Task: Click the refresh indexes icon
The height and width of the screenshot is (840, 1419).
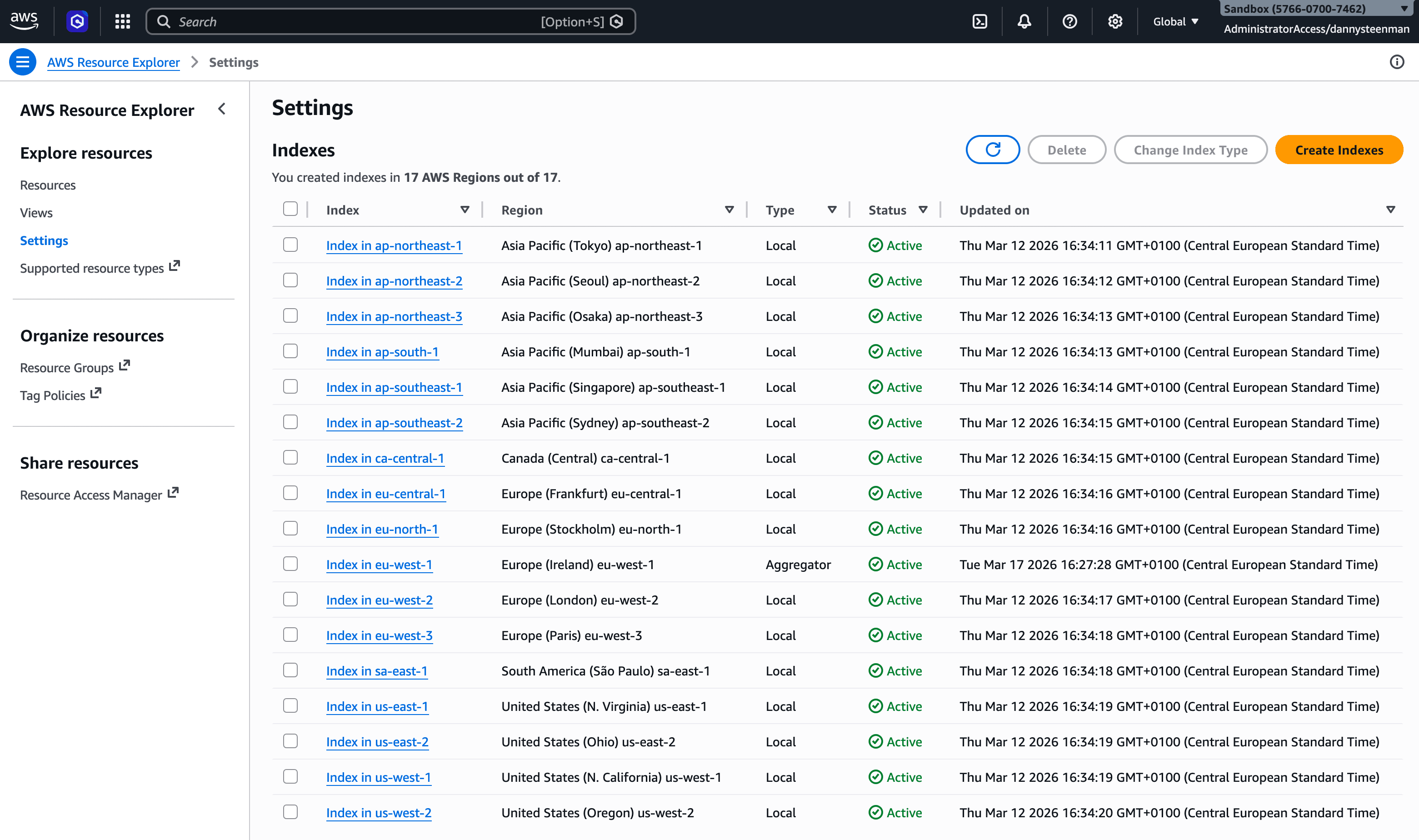Action: [x=992, y=150]
